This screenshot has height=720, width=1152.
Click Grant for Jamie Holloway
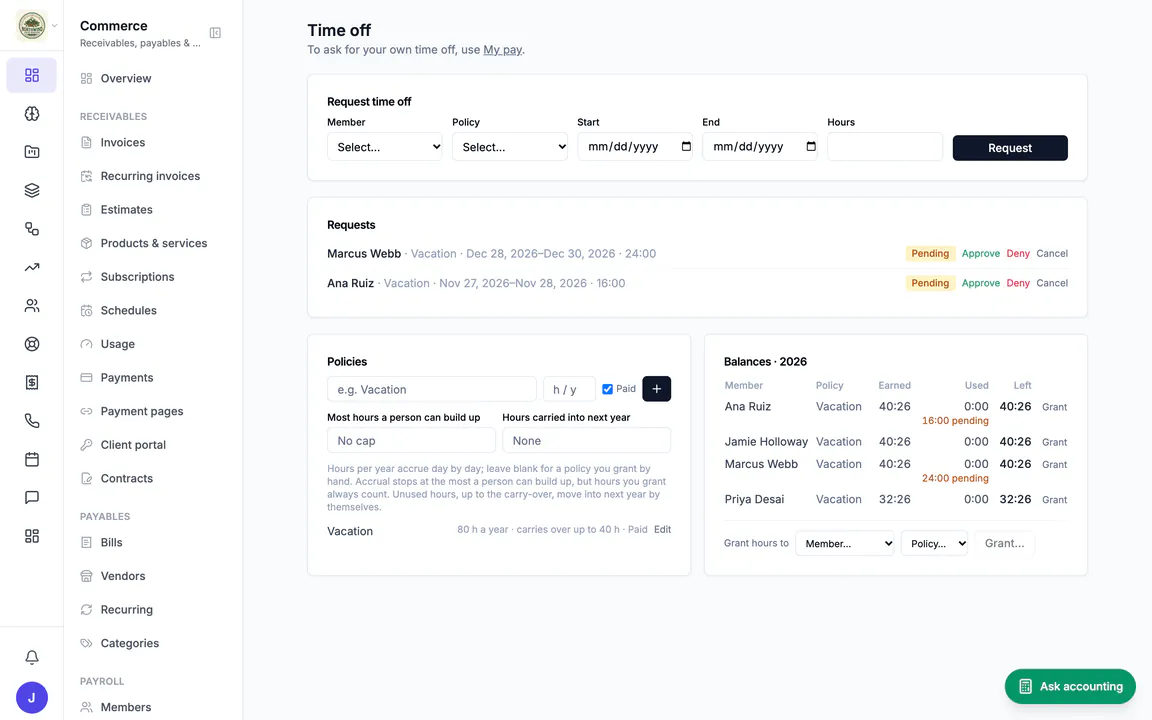pyautogui.click(x=1054, y=442)
